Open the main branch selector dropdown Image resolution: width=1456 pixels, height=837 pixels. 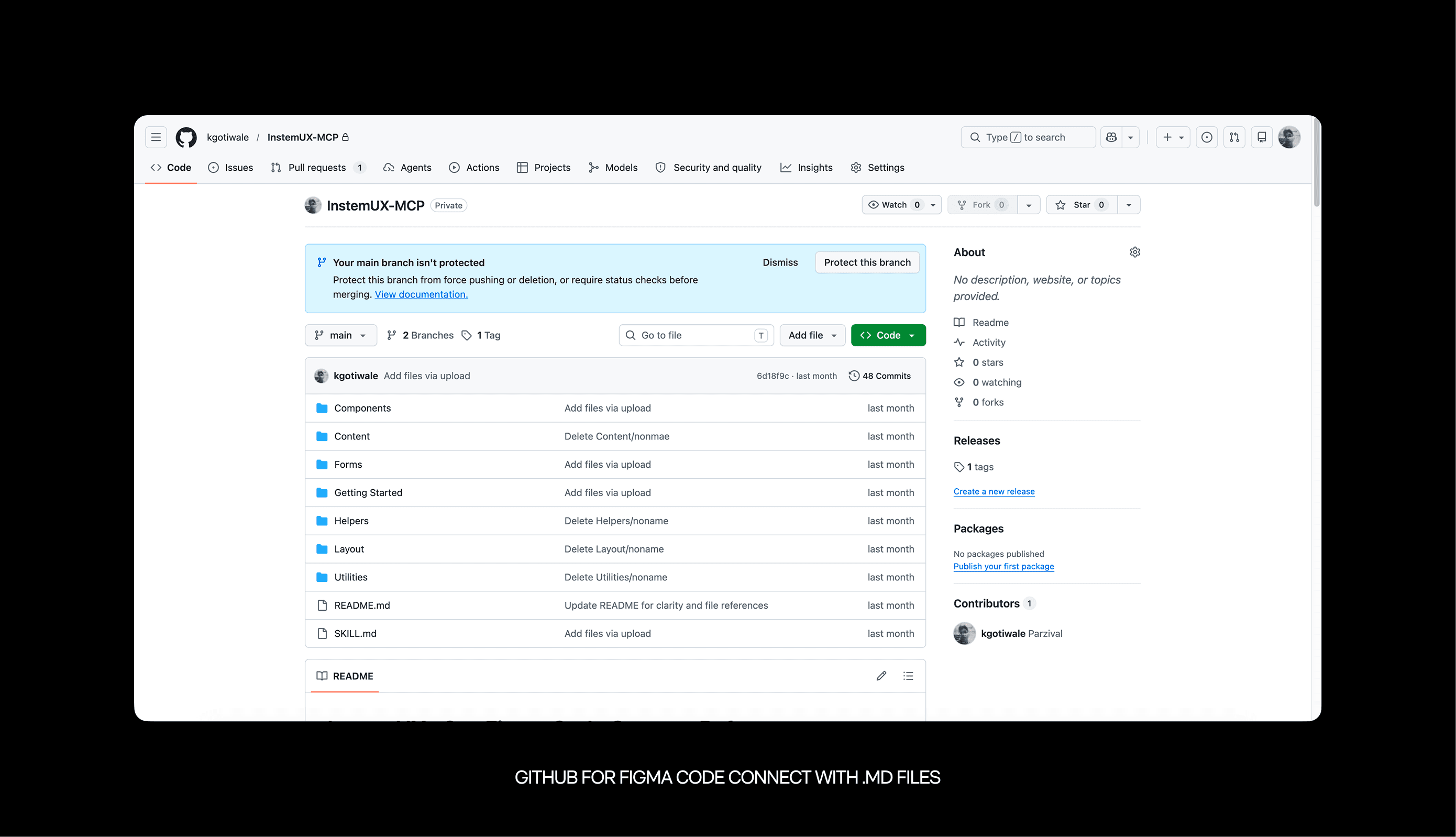pyautogui.click(x=341, y=336)
